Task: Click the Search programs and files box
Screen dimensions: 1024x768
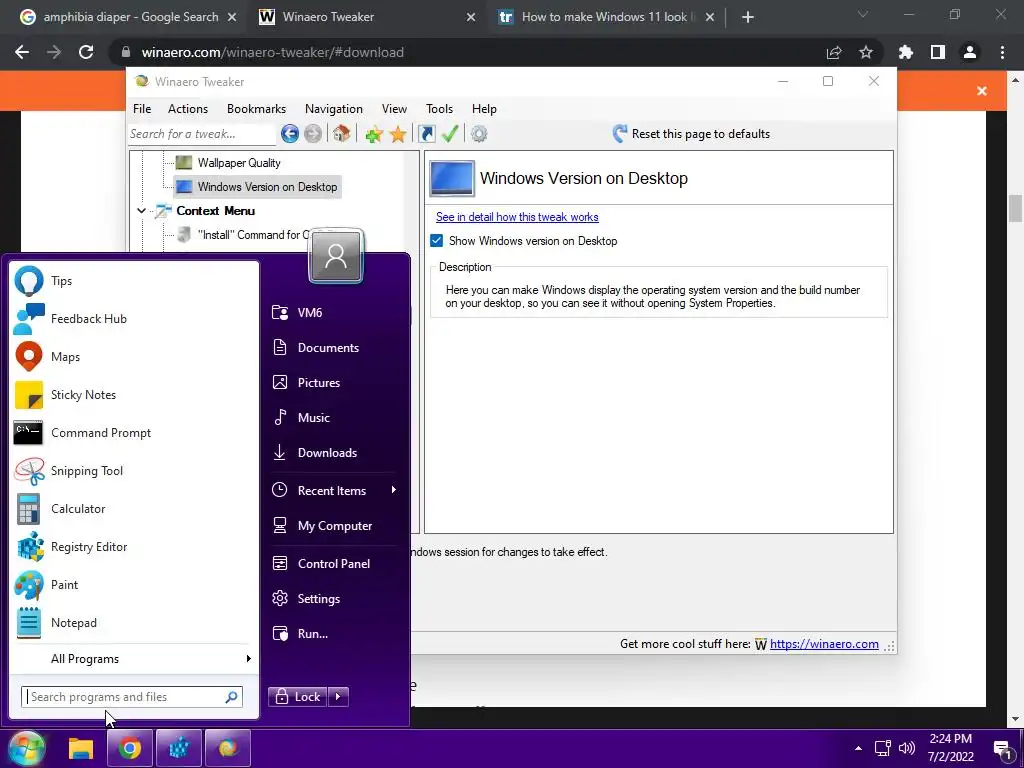Action: point(131,697)
